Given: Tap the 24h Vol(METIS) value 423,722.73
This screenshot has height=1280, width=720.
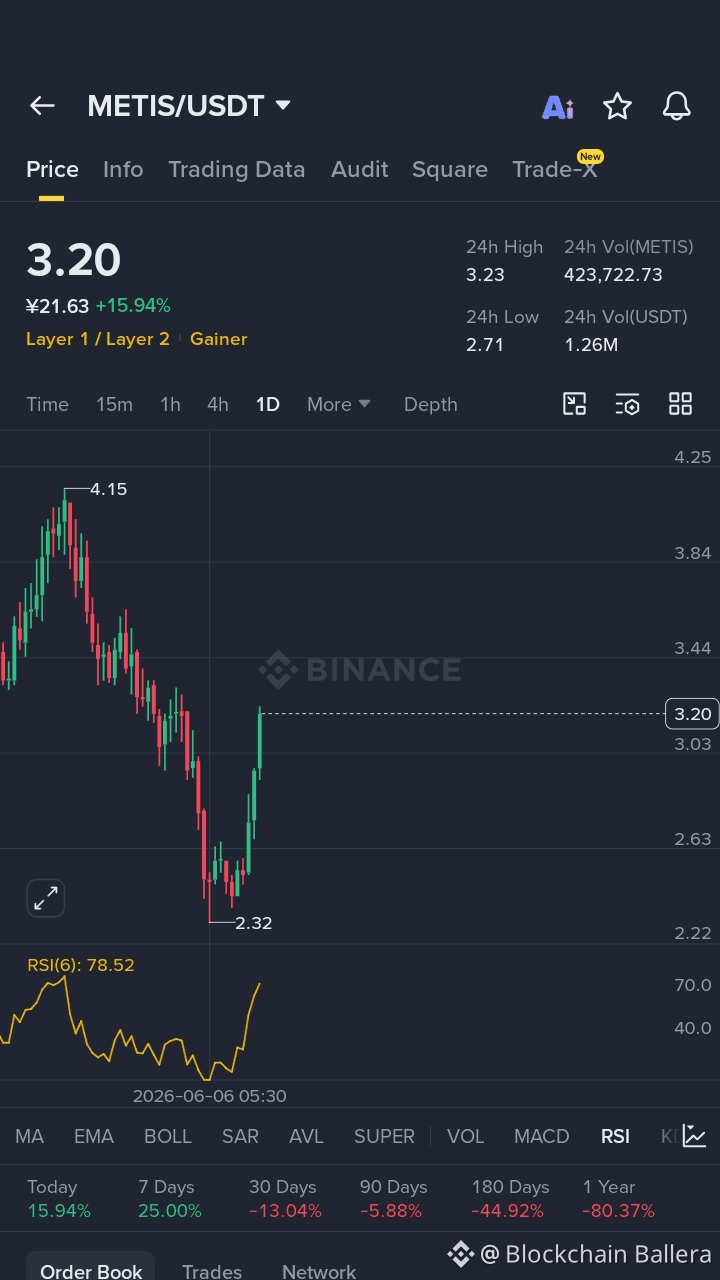Looking at the screenshot, I should [613, 275].
